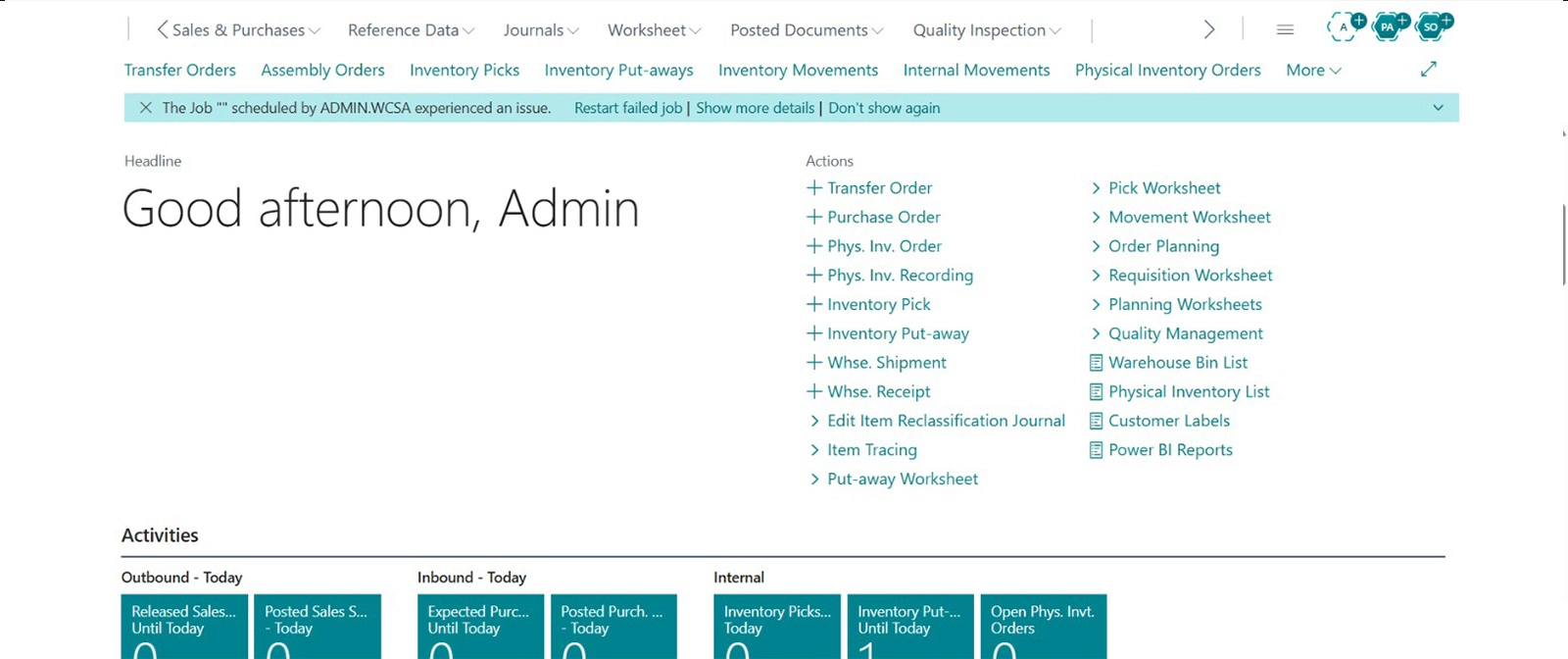Click the PA user avatar badge
This screenshot has height=659, width=1568.
[x=1389, y=26]
